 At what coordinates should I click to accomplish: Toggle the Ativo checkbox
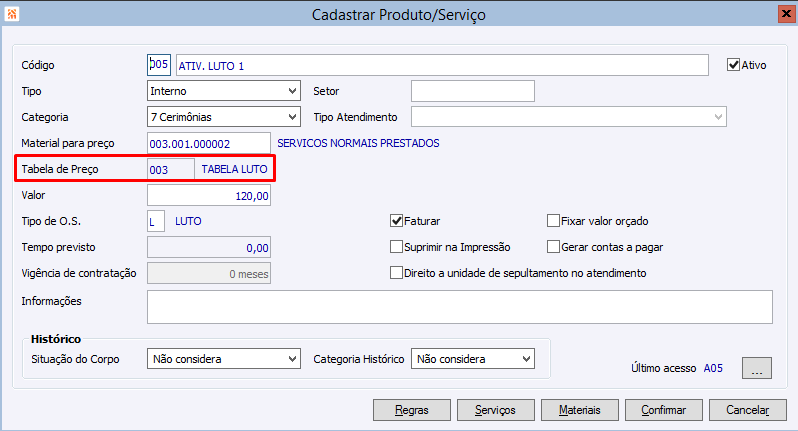coord(733,65)
